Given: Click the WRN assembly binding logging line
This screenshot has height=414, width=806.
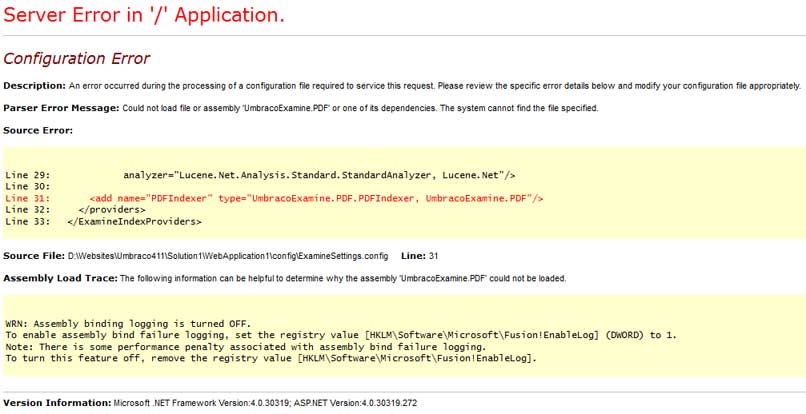Looking at the screenshot, I should tap(128, 324).
